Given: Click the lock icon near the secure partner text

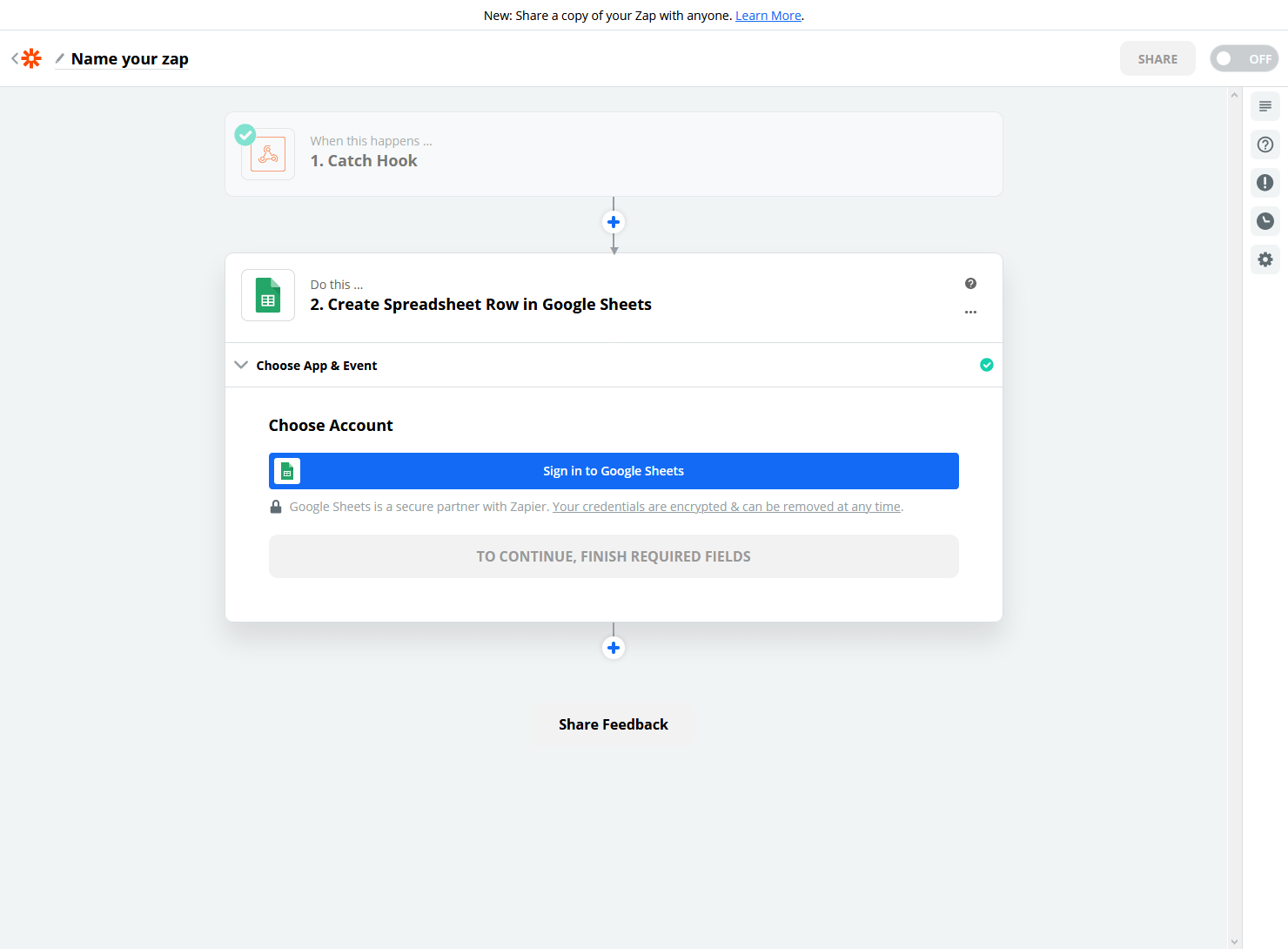Looking at the screenshot, I should (276, 507).
